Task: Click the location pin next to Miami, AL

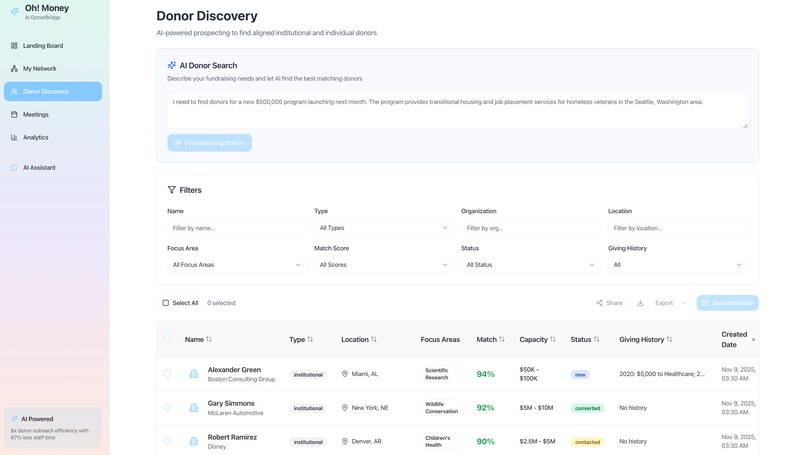Action: 345,374
